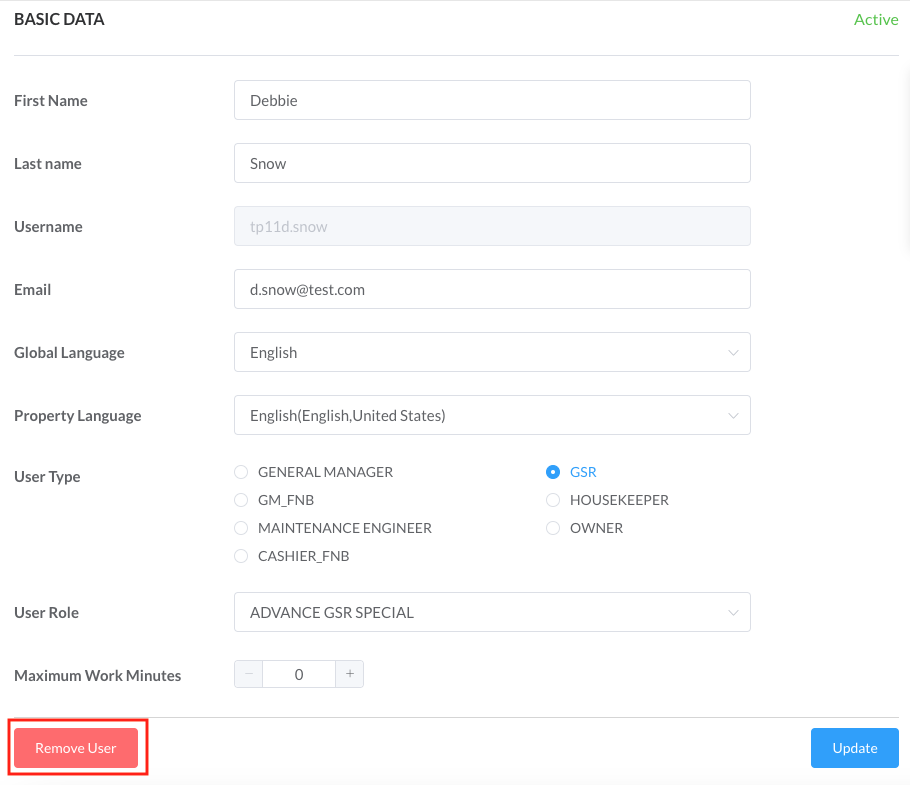This screenshot has width=910, height=785.
Task: Open the User Role selector showing ADVANCE GSR SPECIAL
Action: click(x=492, y=612)
